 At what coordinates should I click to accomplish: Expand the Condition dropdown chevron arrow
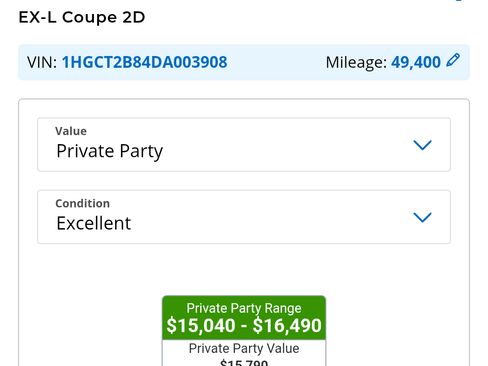(x=422, y=217)
